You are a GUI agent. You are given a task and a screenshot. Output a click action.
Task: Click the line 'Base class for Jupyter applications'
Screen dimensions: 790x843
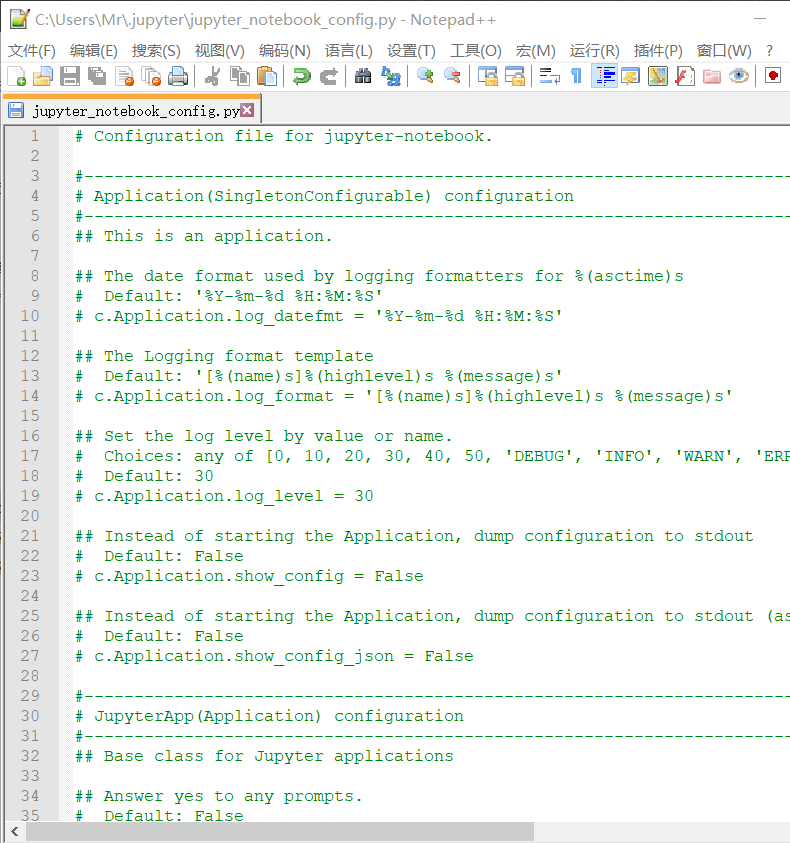(x=279, y=756)
